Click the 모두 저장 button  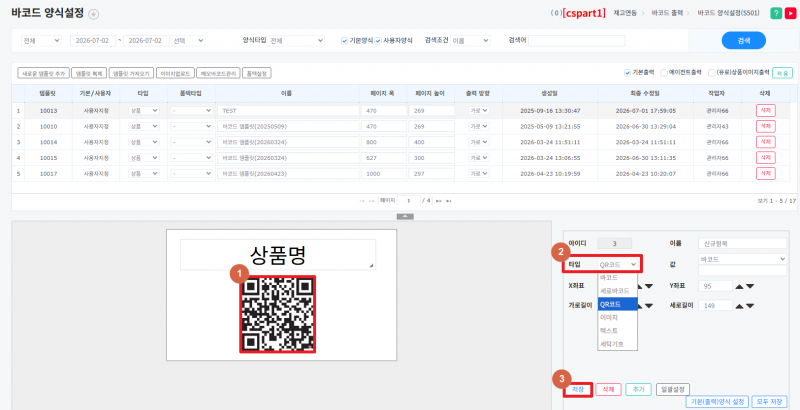click(x=769, y=402)
